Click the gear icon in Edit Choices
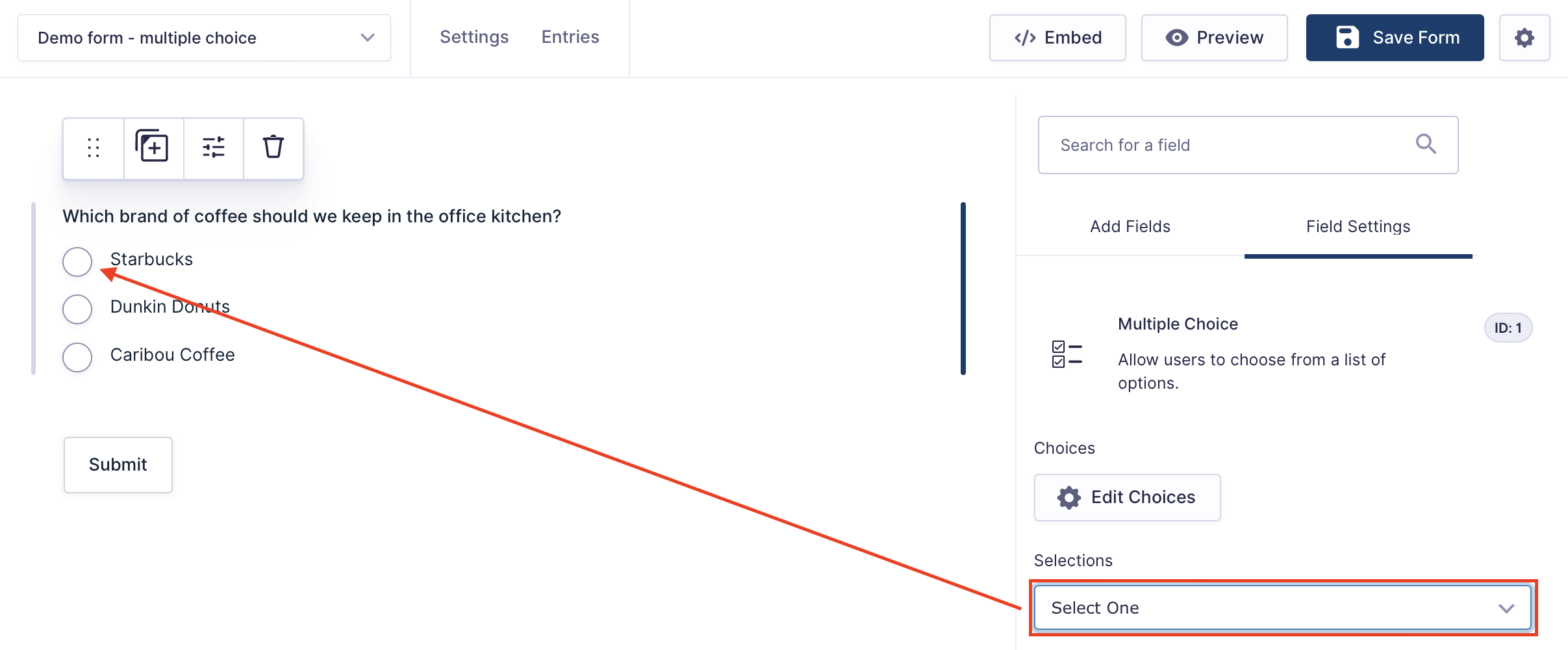1568x650 pixels. 1069,498
